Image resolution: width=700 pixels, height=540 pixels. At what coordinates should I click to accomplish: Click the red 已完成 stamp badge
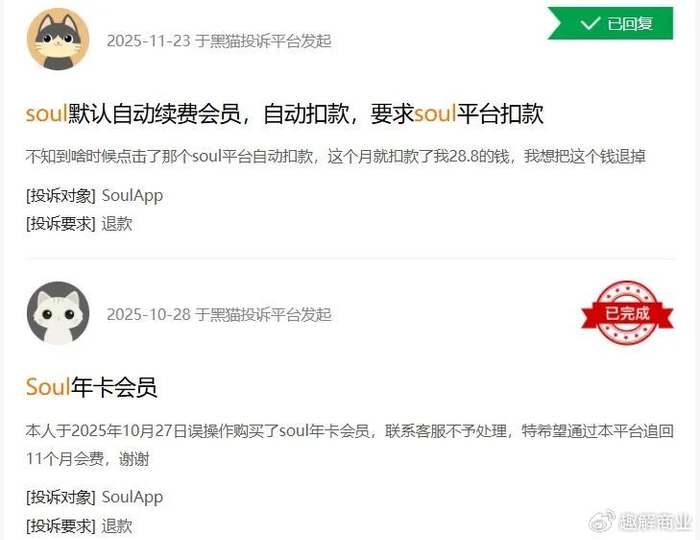[x=627, y=313]
